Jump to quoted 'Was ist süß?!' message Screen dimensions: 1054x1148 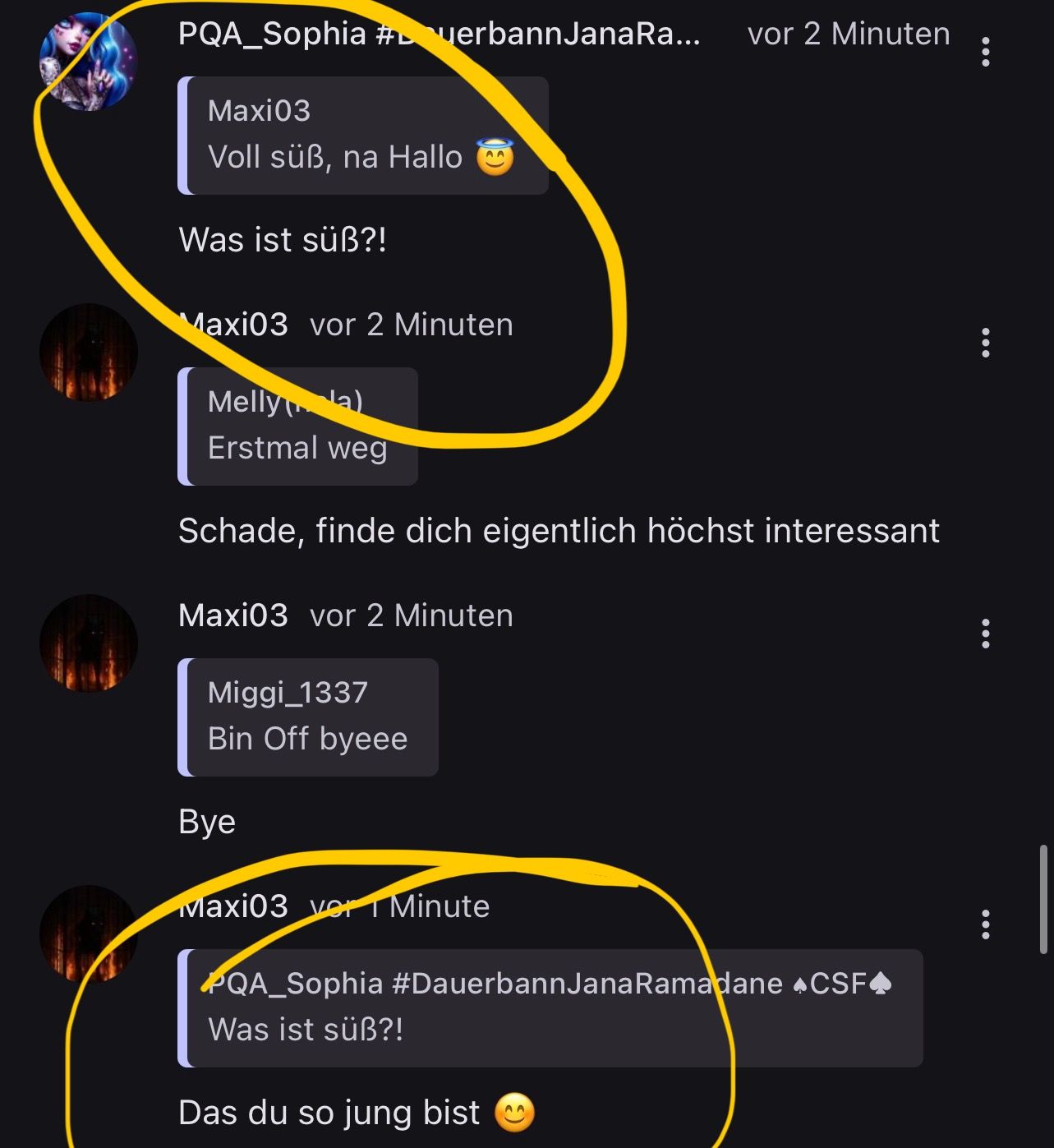550,1008
